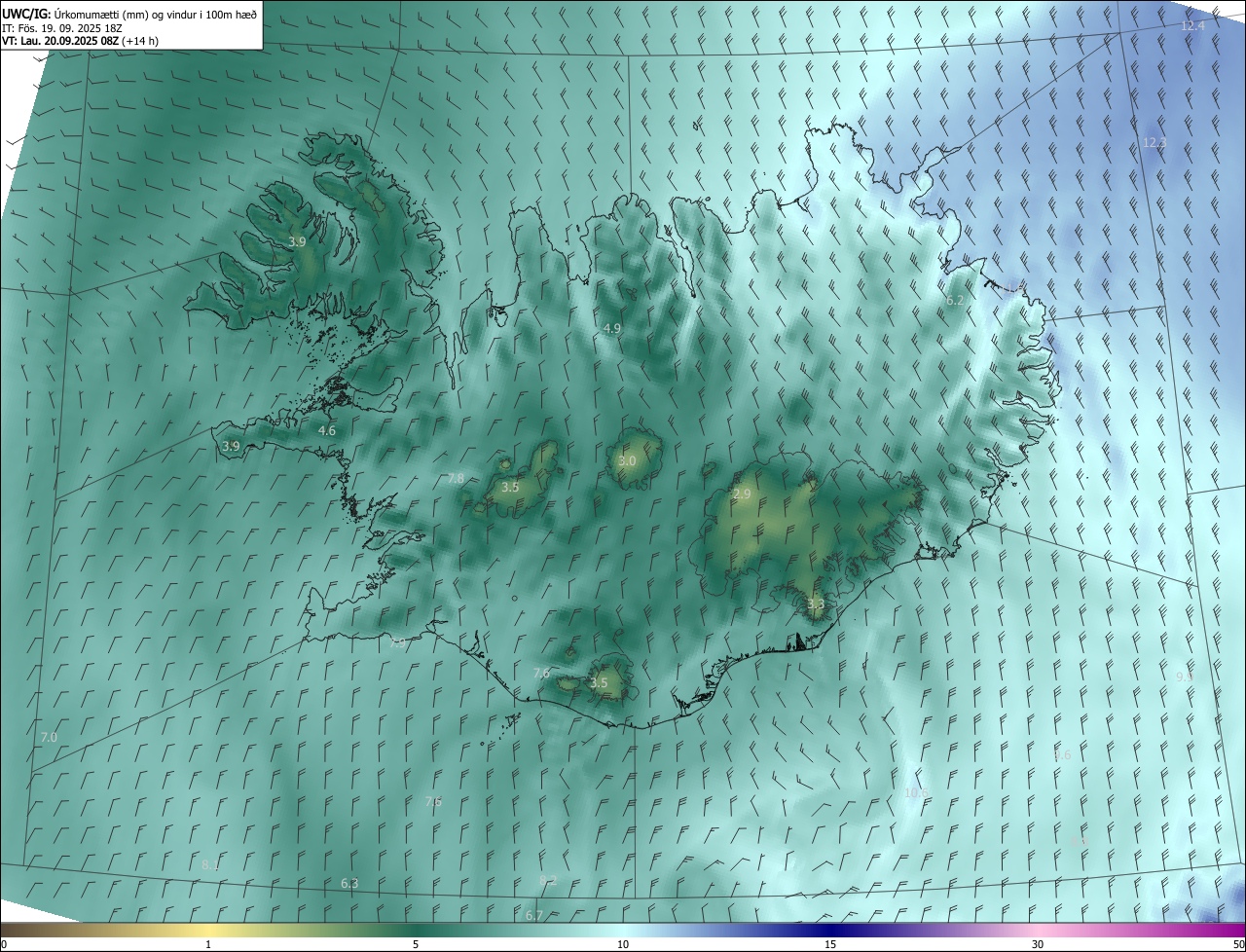Select the 50 tick on the color scale

tap(1238, 944)
